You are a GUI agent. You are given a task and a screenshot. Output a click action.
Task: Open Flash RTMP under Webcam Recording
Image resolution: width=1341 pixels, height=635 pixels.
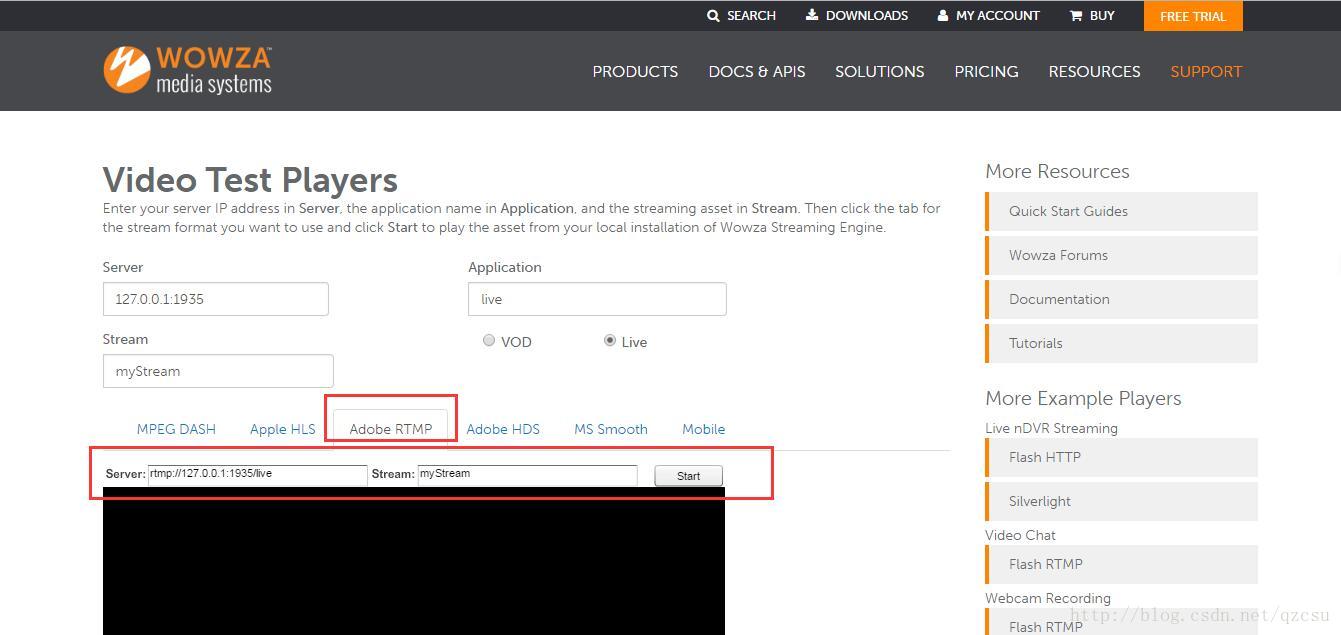[x=1121, y=622]
